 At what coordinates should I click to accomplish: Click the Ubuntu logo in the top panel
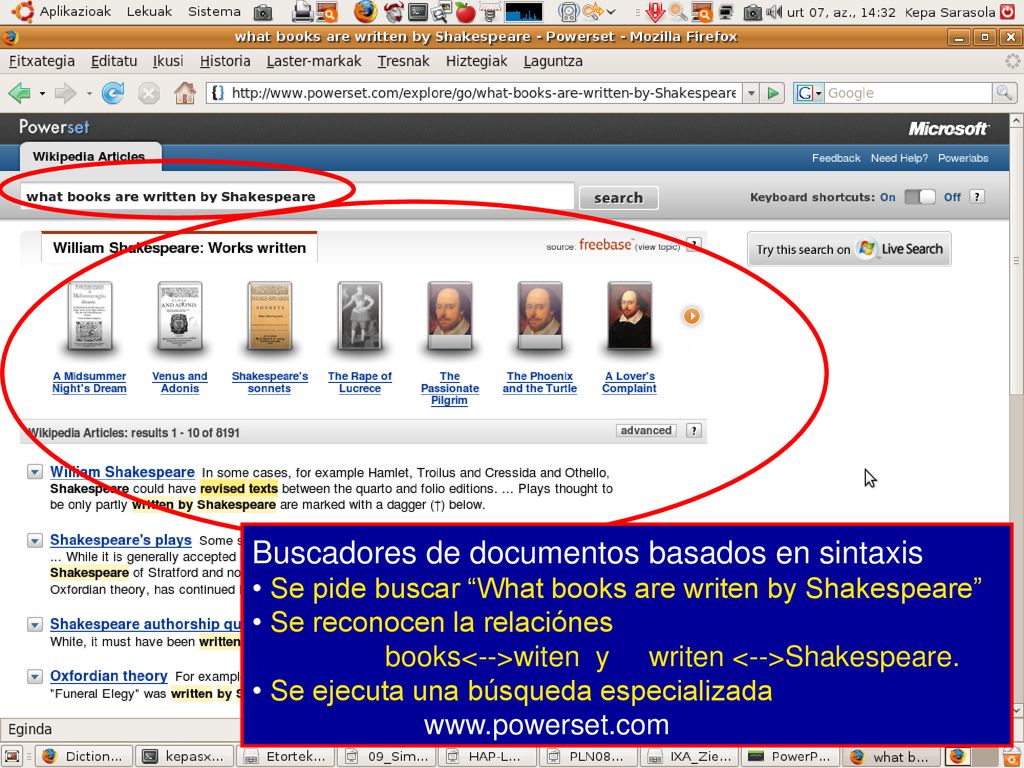tap(22, 11)
